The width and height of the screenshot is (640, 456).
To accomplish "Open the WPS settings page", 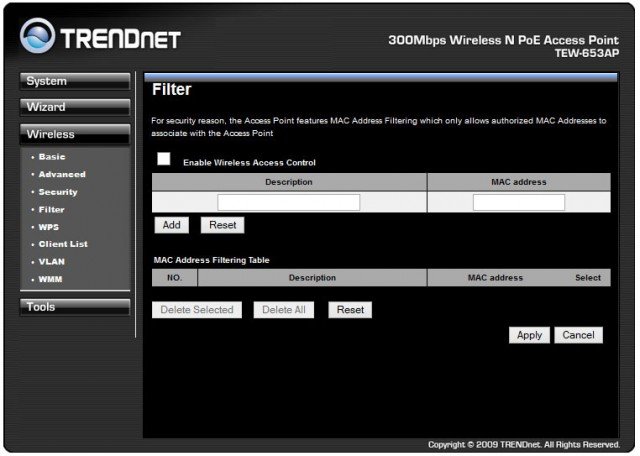I will (x=48, y=227).
